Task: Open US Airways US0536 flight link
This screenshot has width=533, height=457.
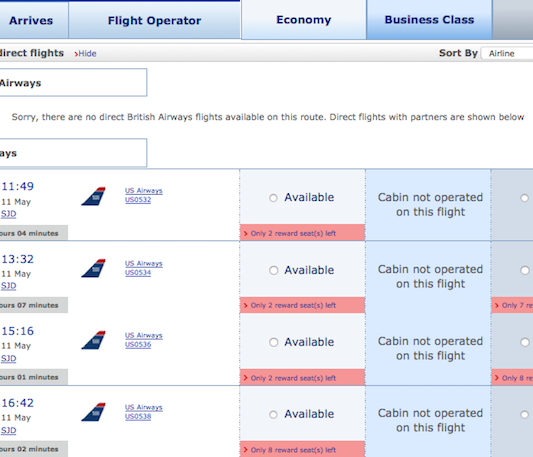Action: click(143, 340)
